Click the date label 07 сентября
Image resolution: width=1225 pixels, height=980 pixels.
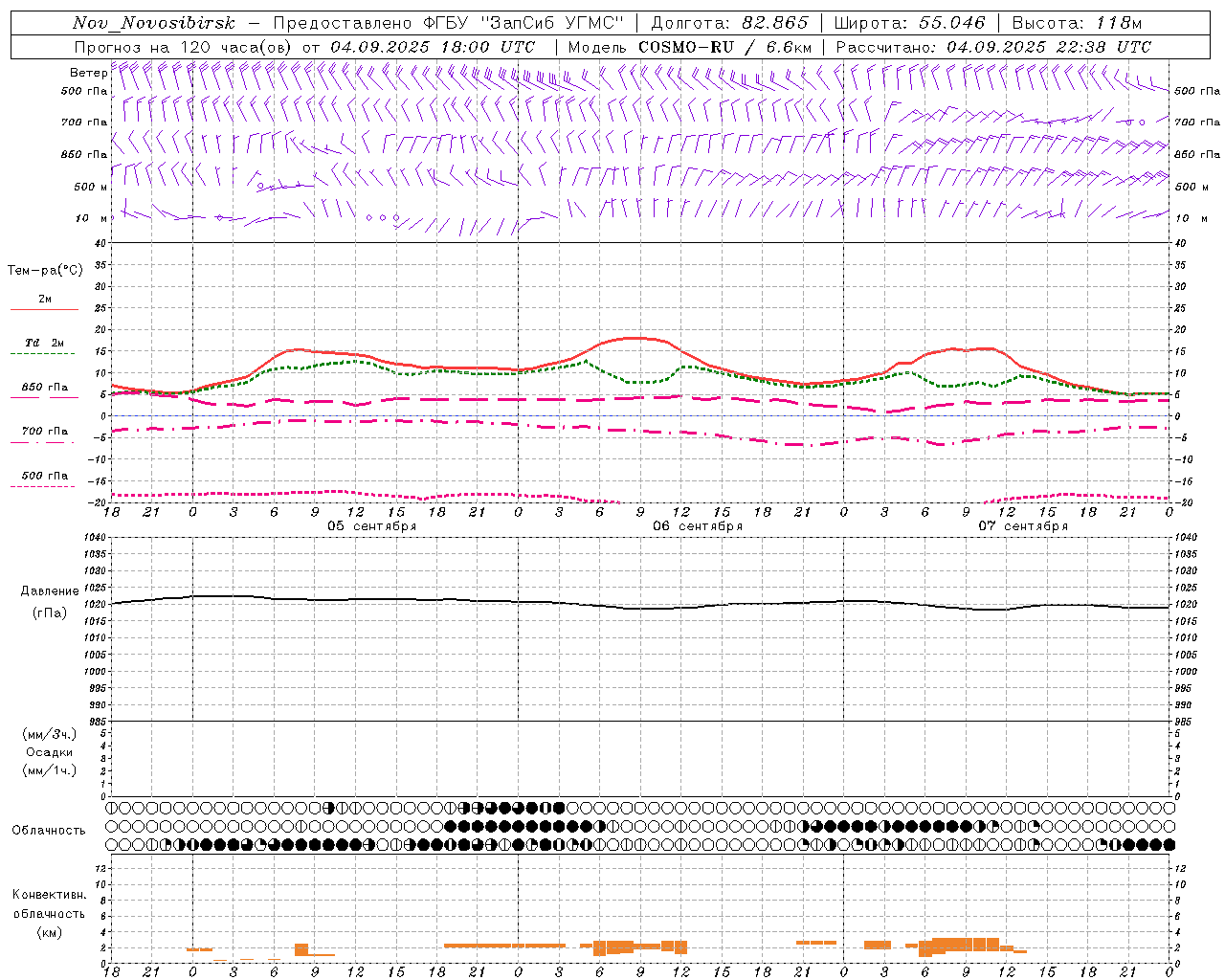(x=1023, y=526)
